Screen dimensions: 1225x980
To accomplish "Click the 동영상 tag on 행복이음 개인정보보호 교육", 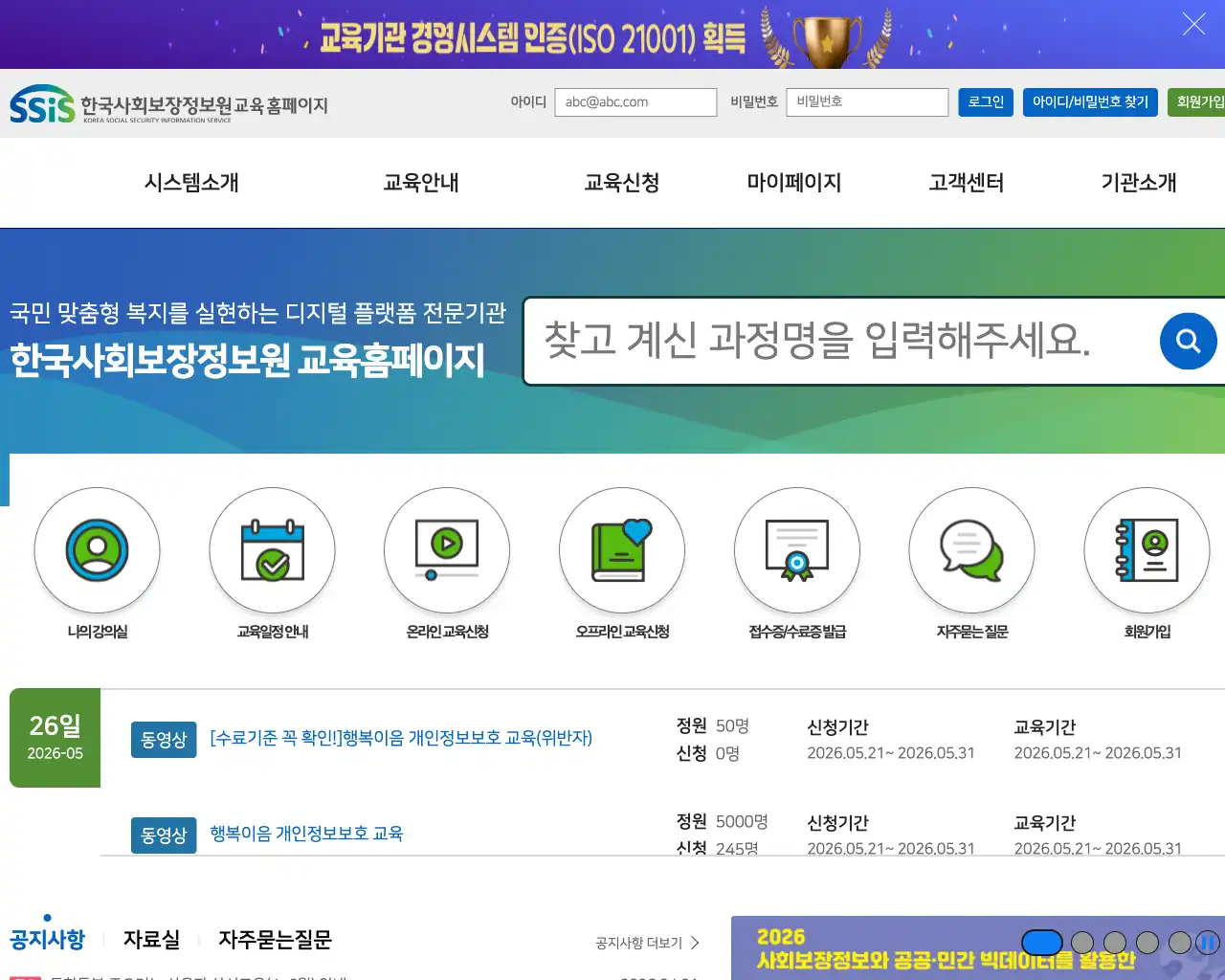I will (x=164, y=835).
